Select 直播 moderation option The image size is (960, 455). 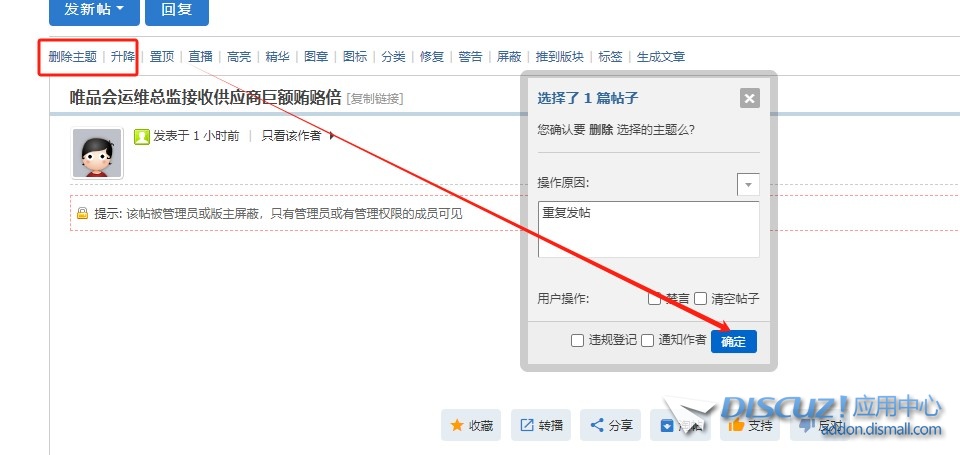(x=200, y=57)
